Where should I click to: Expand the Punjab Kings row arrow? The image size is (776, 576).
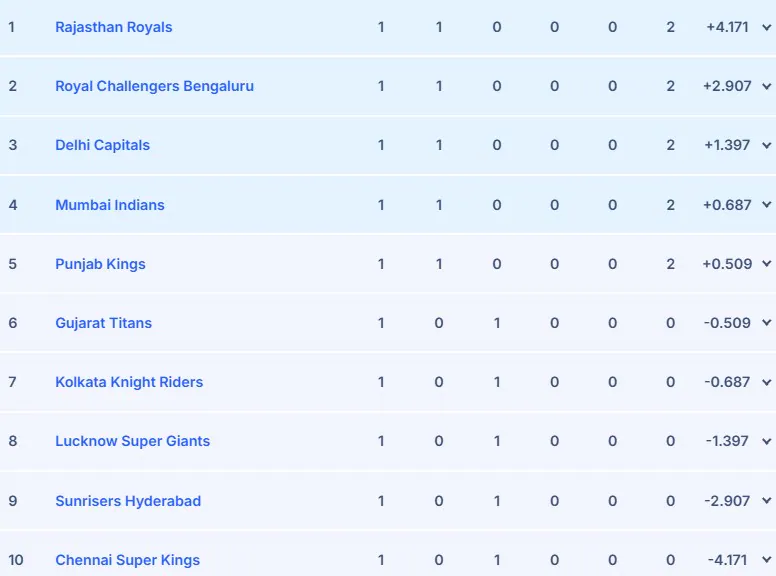767,264
